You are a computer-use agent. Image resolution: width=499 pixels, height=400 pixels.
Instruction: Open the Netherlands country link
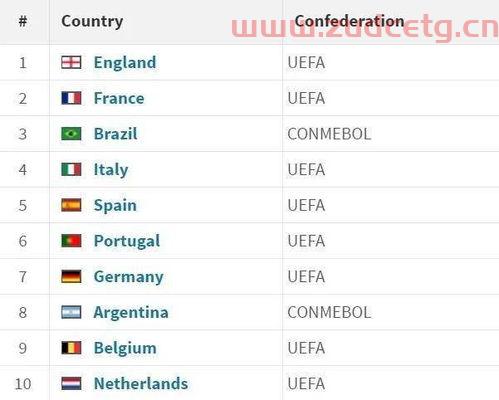[x=141, y=383]
